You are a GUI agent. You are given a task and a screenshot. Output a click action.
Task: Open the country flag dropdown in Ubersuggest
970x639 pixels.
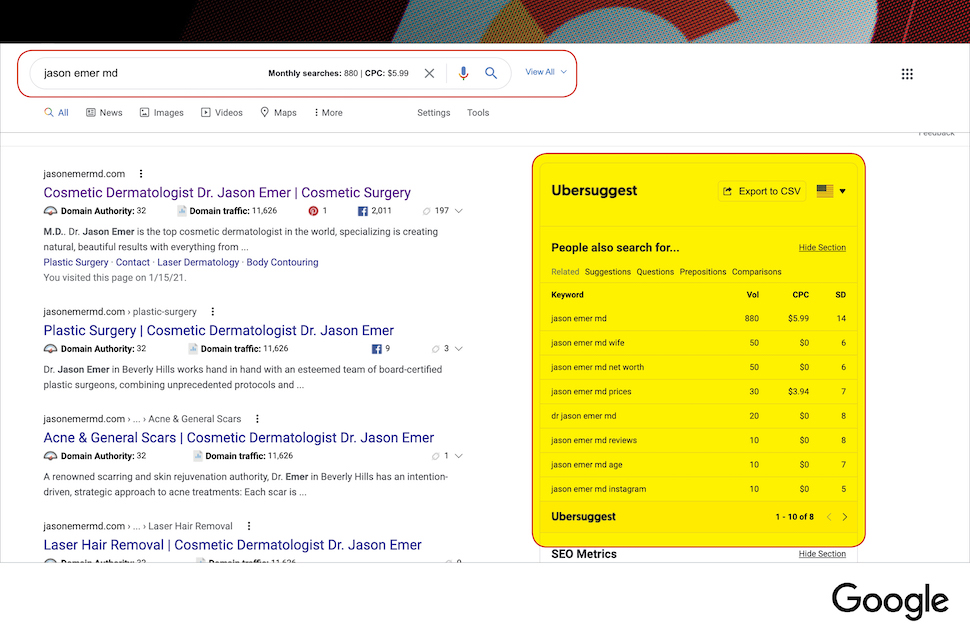point(831,191)
